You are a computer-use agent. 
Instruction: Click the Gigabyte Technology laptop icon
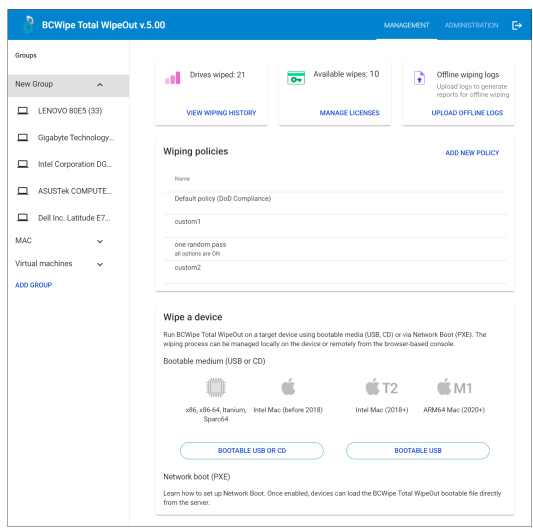[x=23, y=137]
